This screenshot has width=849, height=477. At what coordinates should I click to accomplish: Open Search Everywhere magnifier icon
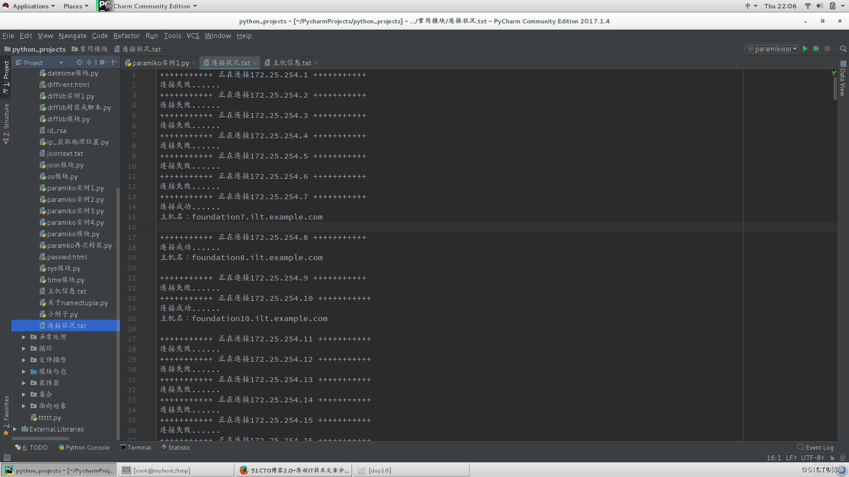click(843, 49)
